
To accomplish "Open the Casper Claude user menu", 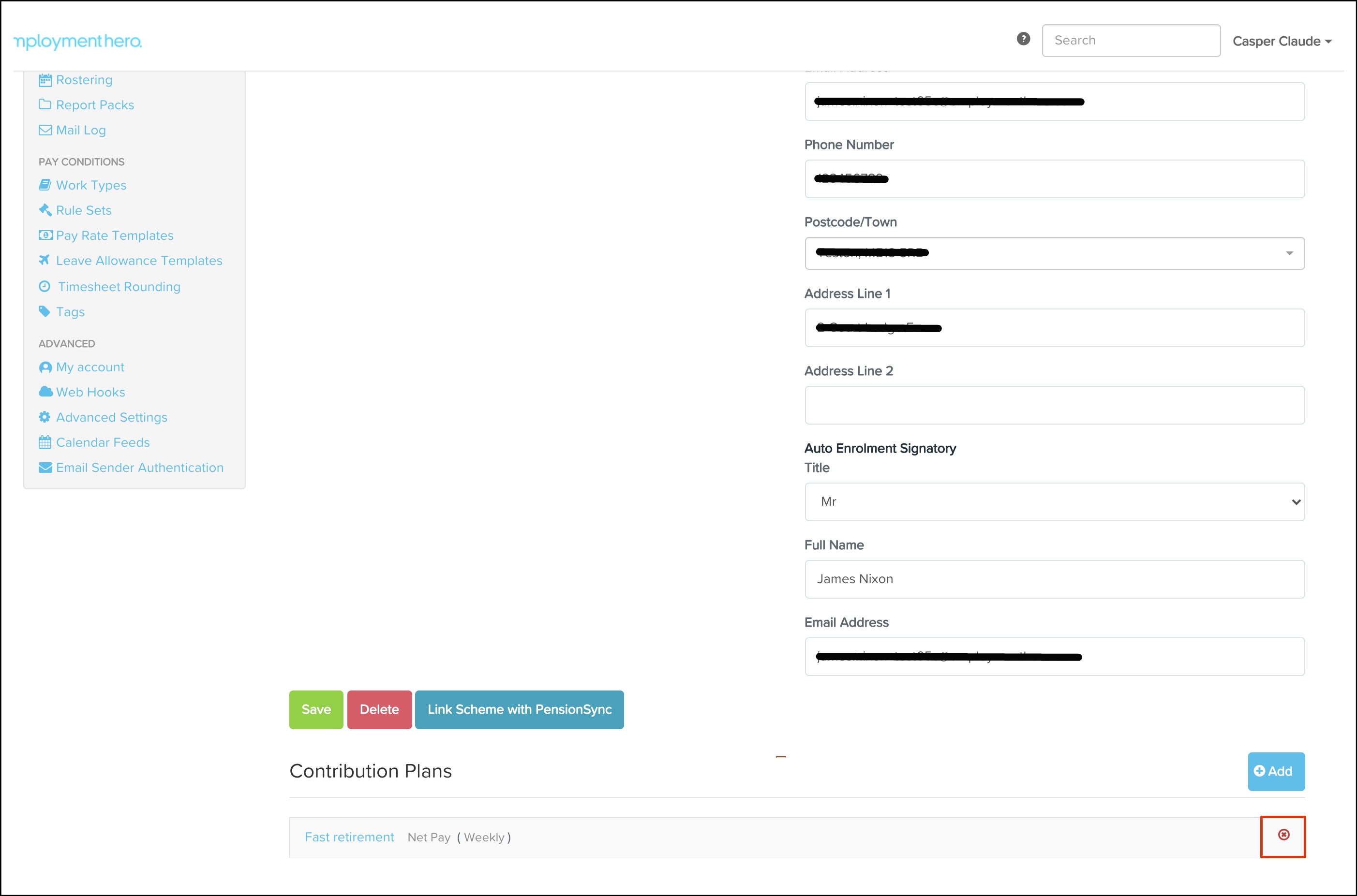I will pyautogui.click(x=1282, y=41).
